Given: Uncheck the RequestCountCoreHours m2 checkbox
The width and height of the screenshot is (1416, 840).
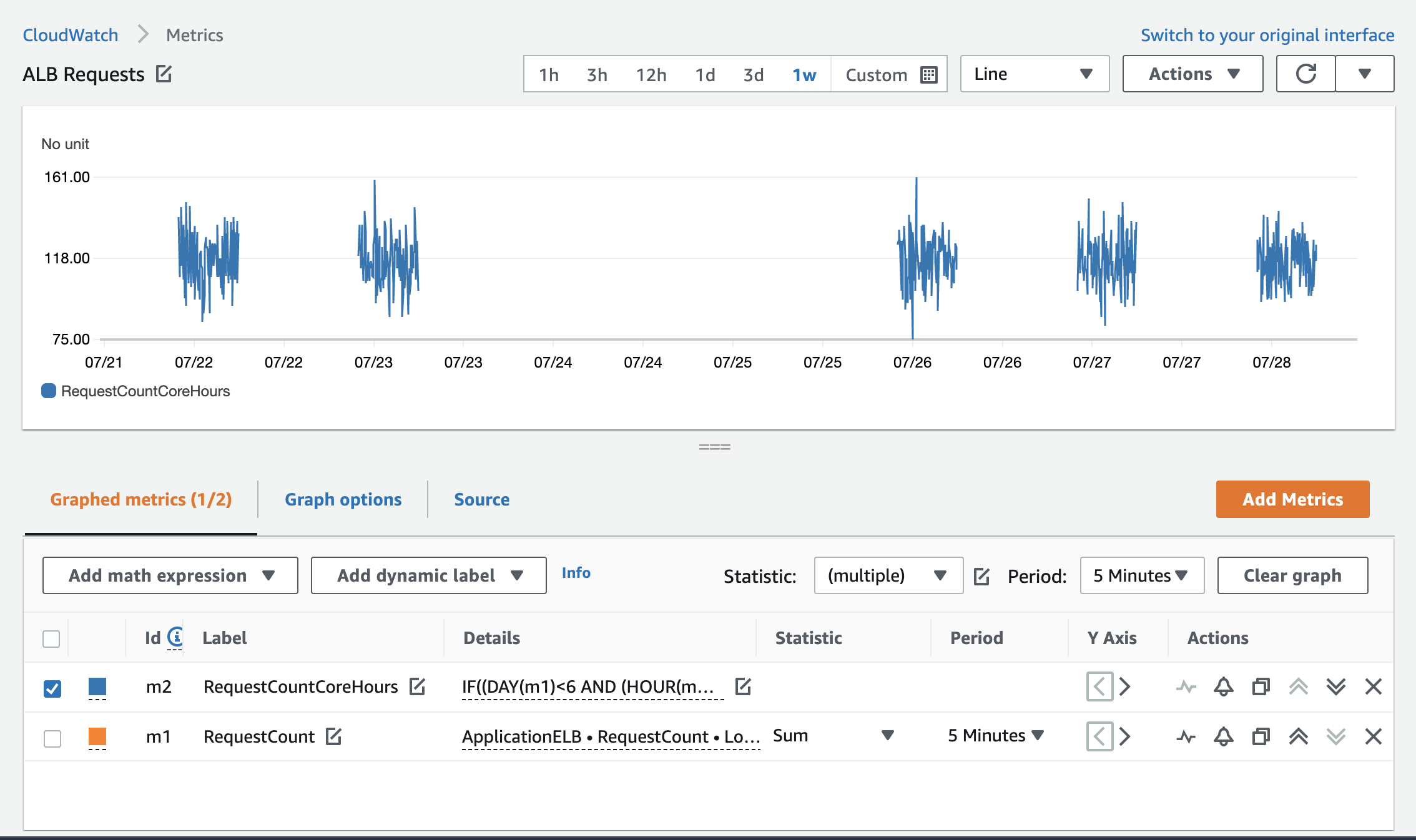Looking at the screenshot, I should point(52,688).
